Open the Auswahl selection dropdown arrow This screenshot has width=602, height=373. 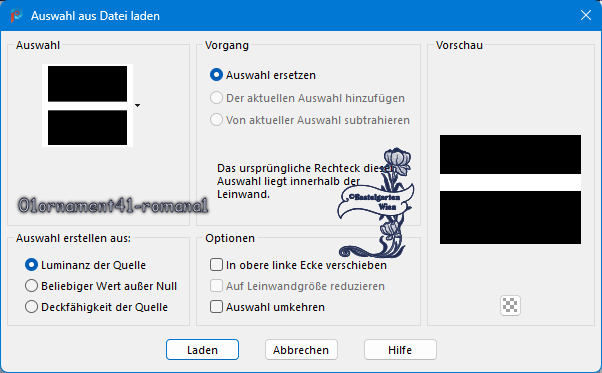pyautogui.click(x=137, y=105)
